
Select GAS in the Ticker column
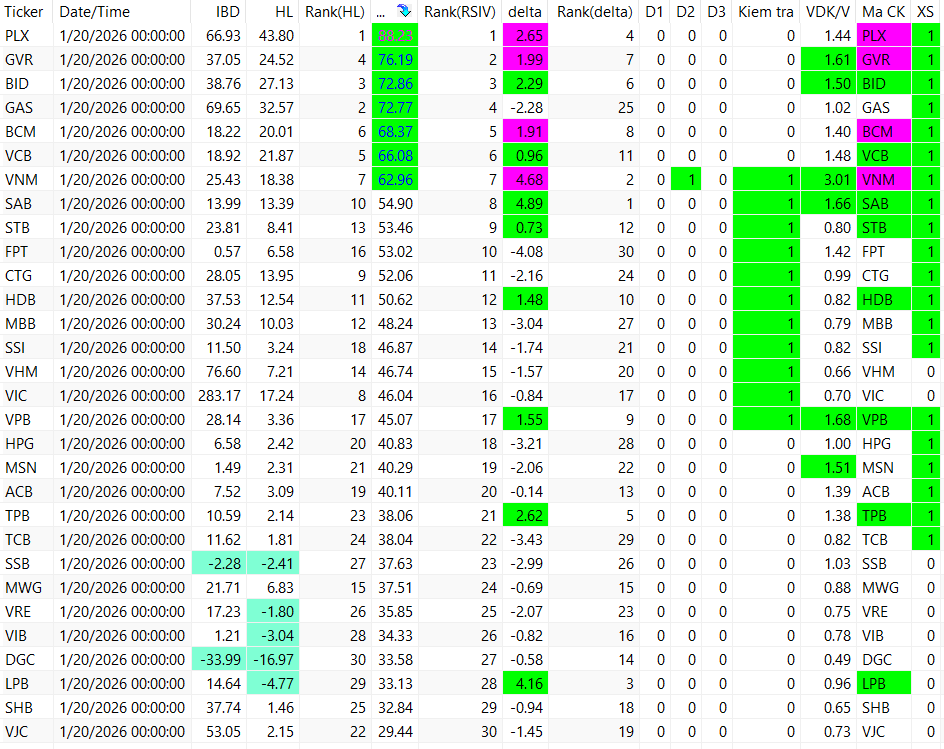pos(19,108)
